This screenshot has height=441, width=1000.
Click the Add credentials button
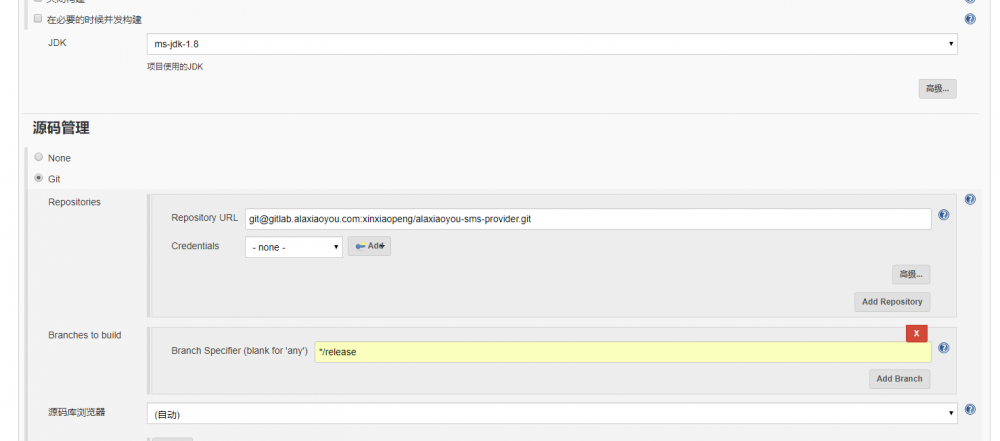(x=369, y=246)
